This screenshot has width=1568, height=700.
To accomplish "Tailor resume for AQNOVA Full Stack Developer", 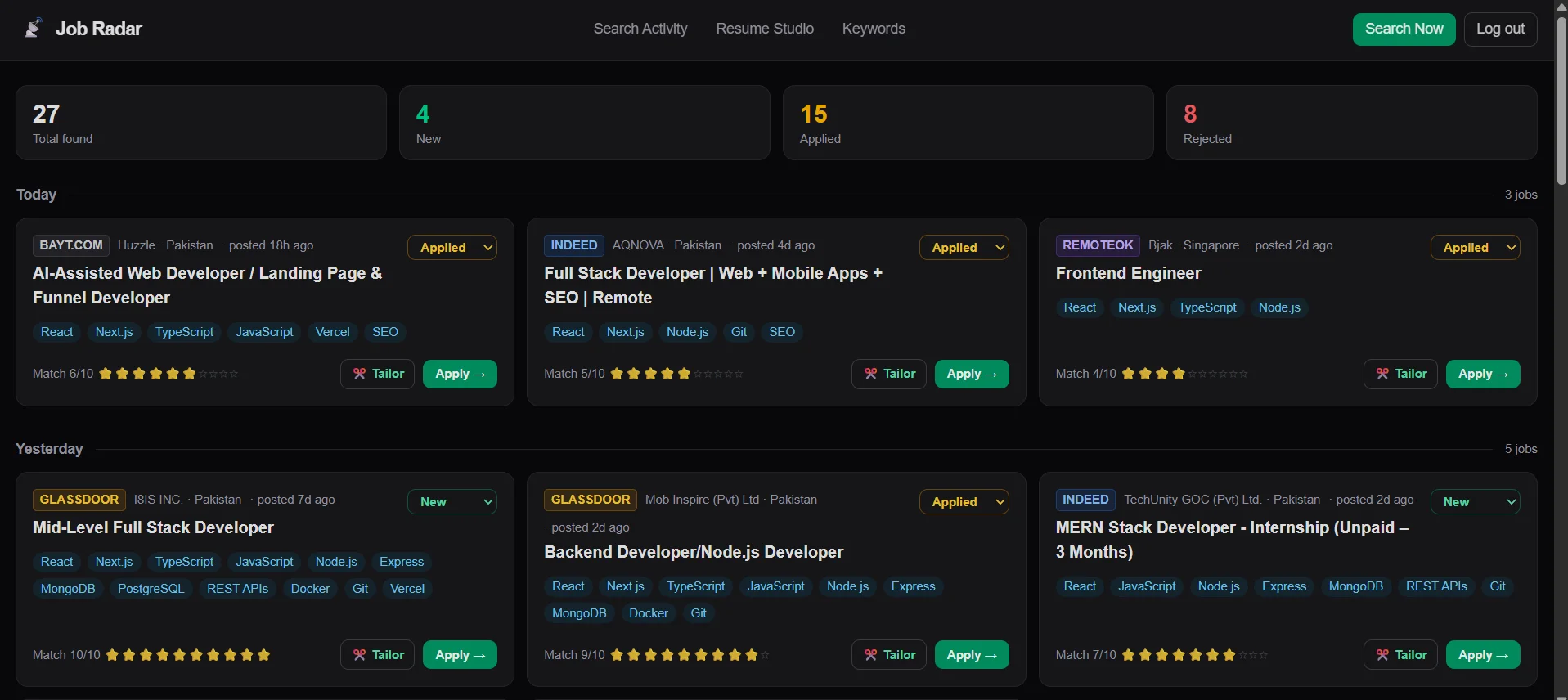I will 889,374.
